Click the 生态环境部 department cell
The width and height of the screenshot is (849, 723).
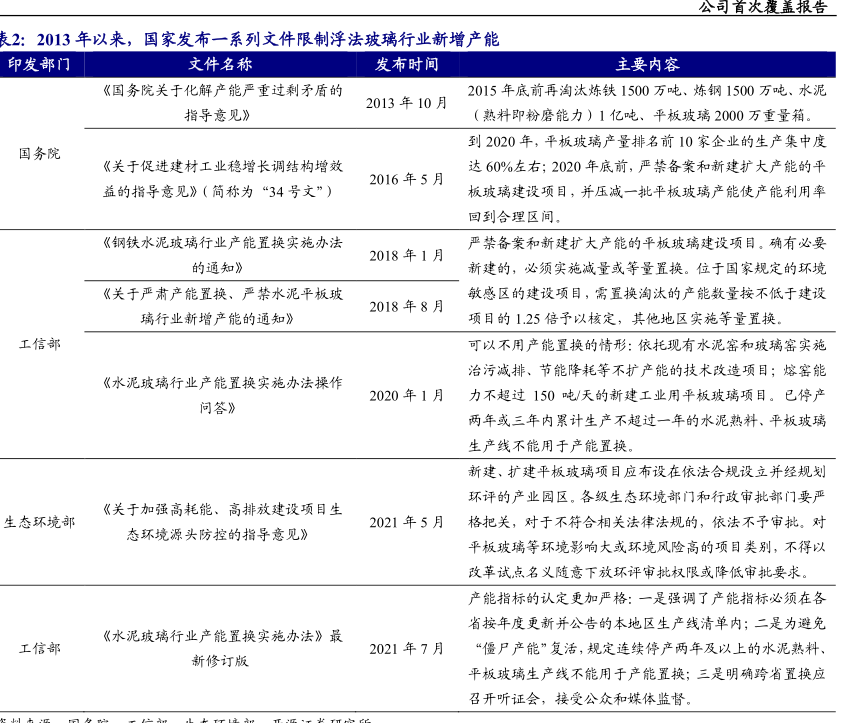(39, 522)
